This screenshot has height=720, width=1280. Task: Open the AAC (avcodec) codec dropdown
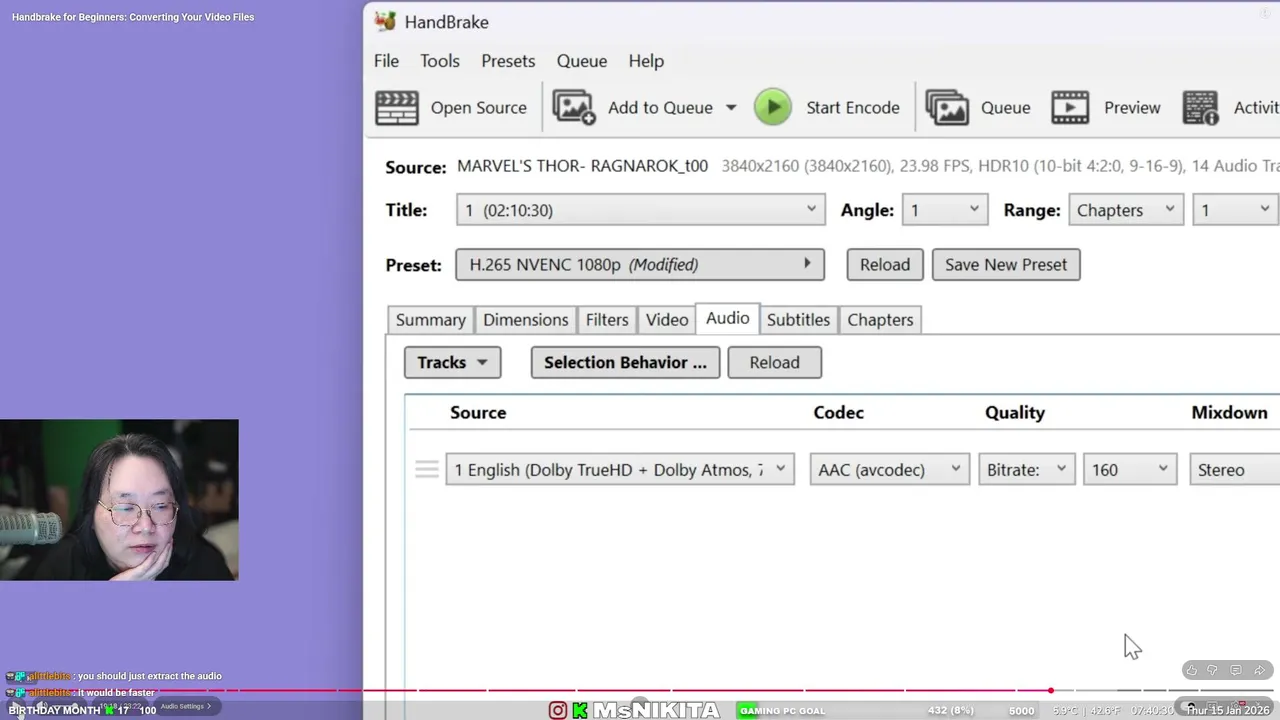pos(890,470)
